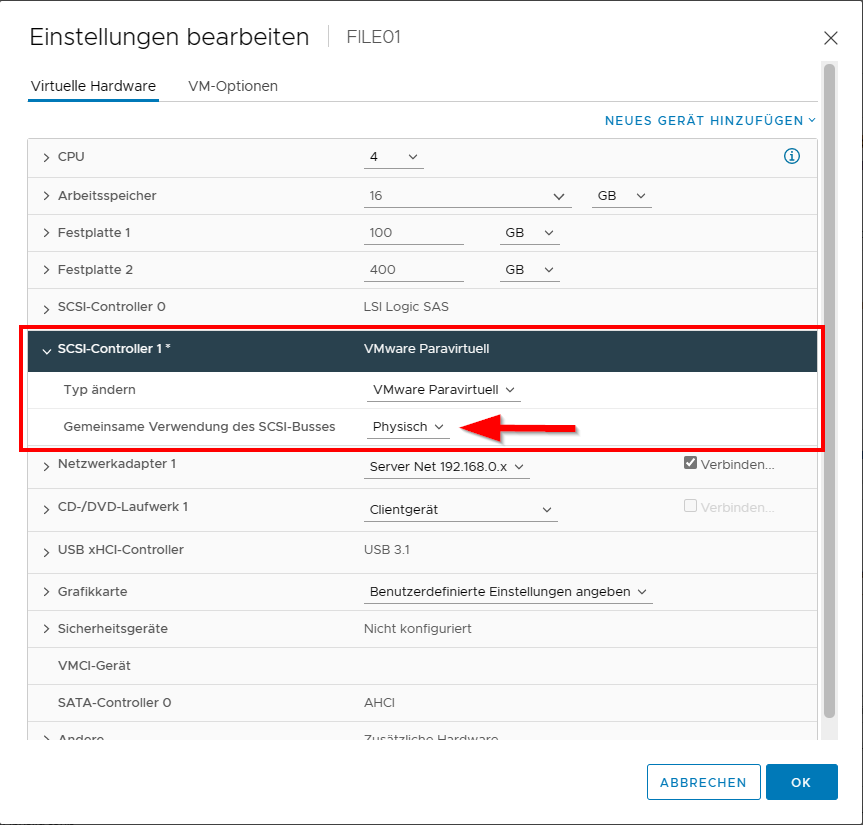The image size is (863, 825).
Task: Select the Virtuelle Hardware tab
Action: [x=93, y=86]
